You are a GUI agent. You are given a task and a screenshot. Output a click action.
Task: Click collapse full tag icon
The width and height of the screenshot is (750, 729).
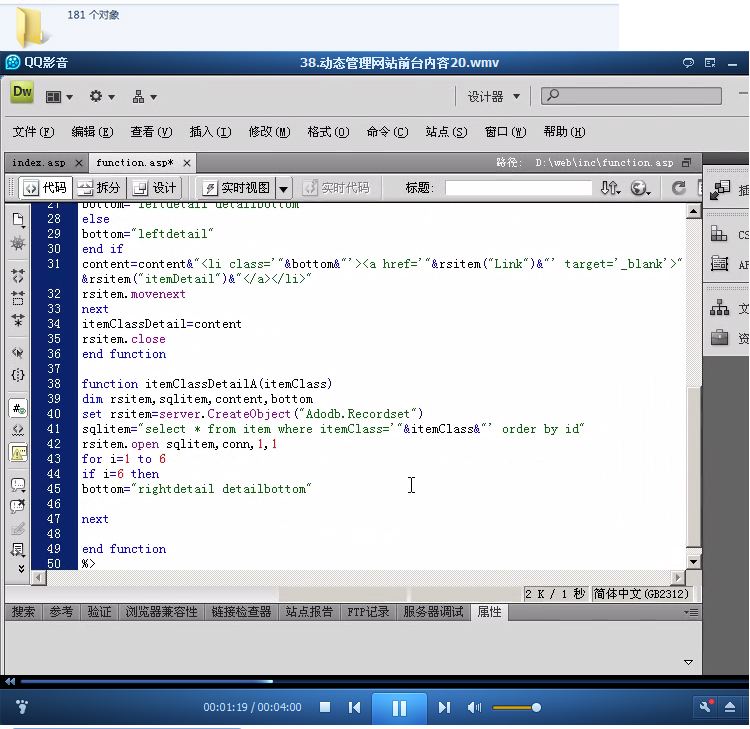point(18,276)
